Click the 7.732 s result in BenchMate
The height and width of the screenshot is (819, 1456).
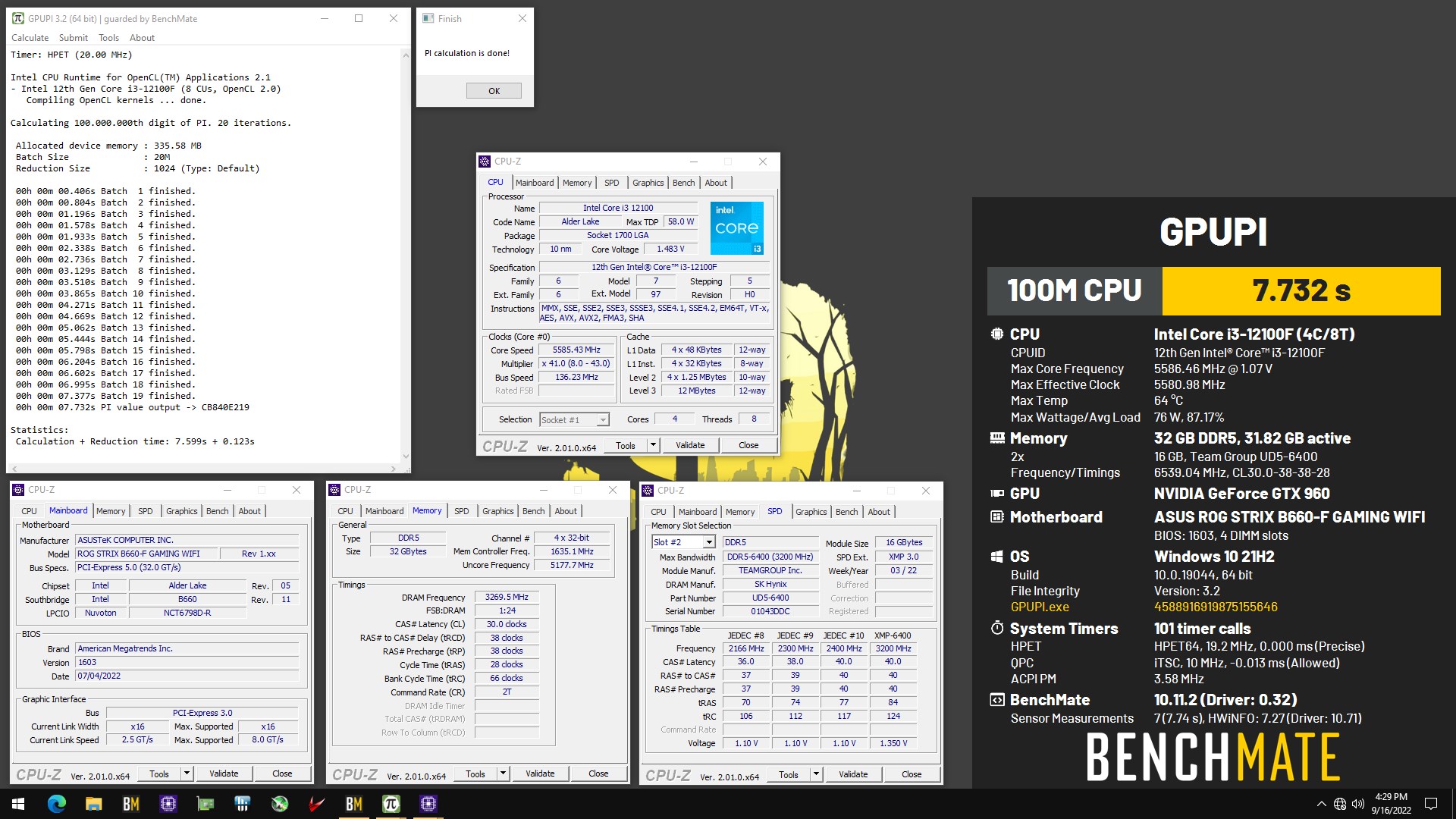pos(1301,290)
